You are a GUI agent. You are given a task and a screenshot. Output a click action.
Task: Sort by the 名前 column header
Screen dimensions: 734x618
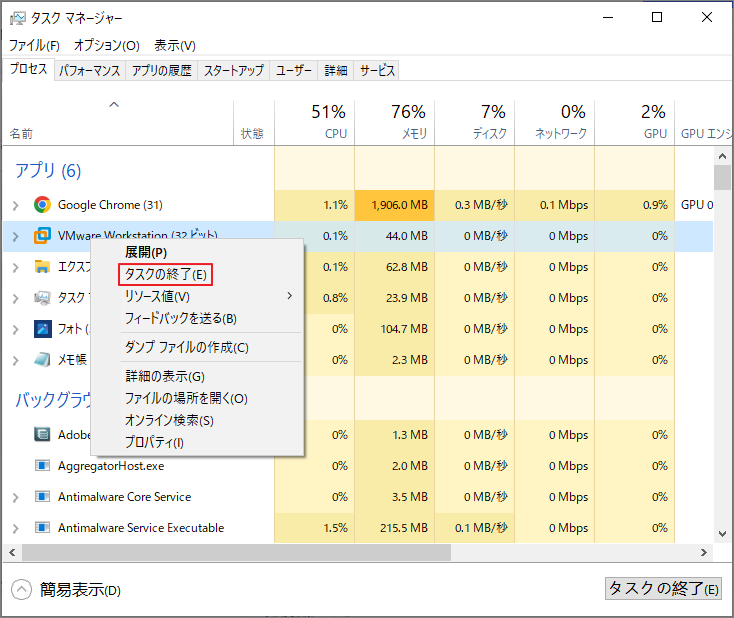[118, 122]
